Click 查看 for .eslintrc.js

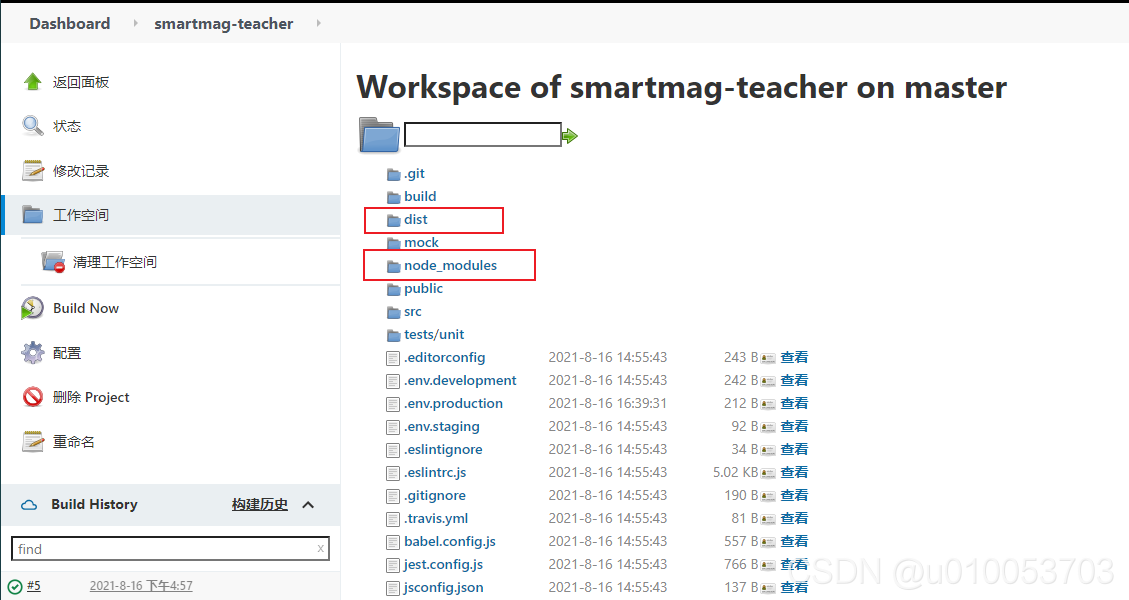coord(794,473)
